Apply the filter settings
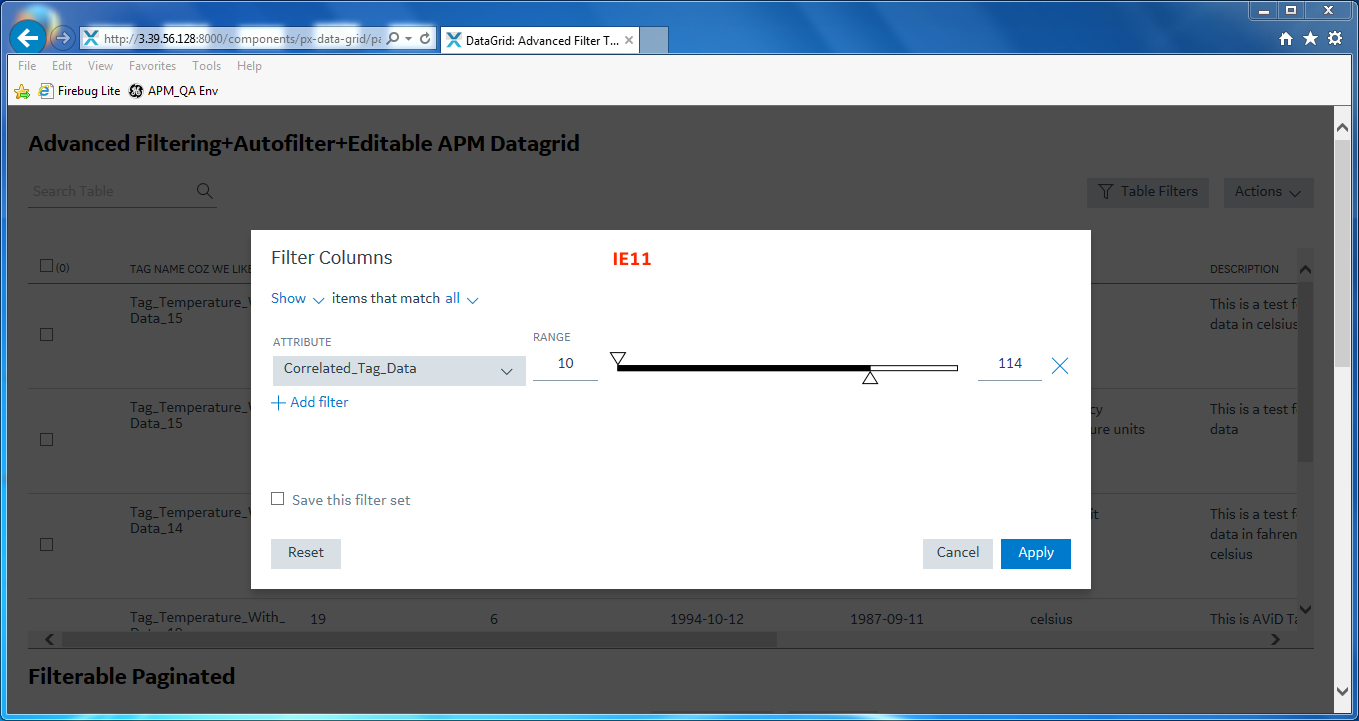The image size is (1359, 721). point(1035,552)
